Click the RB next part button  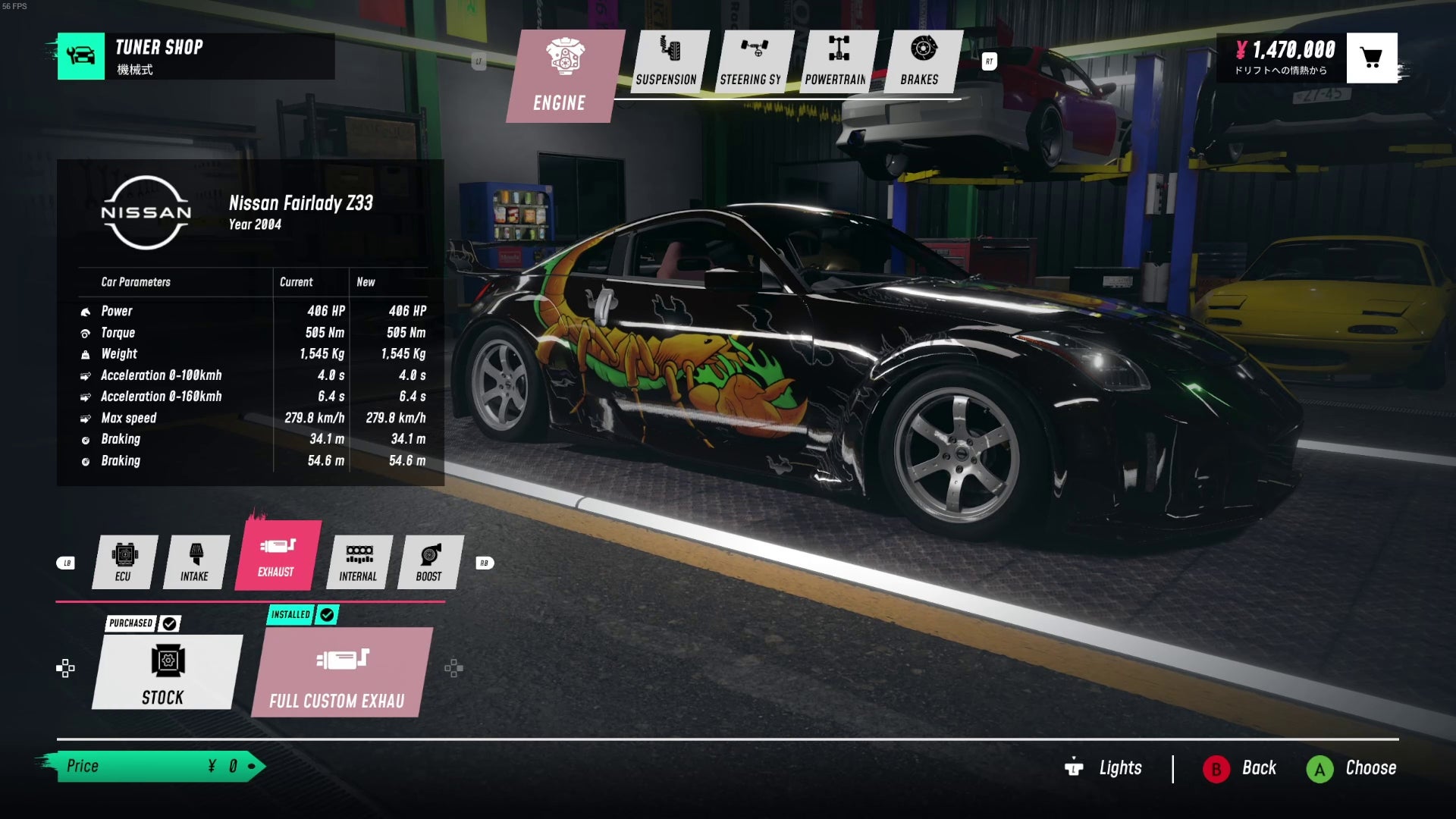click(484, 563)
